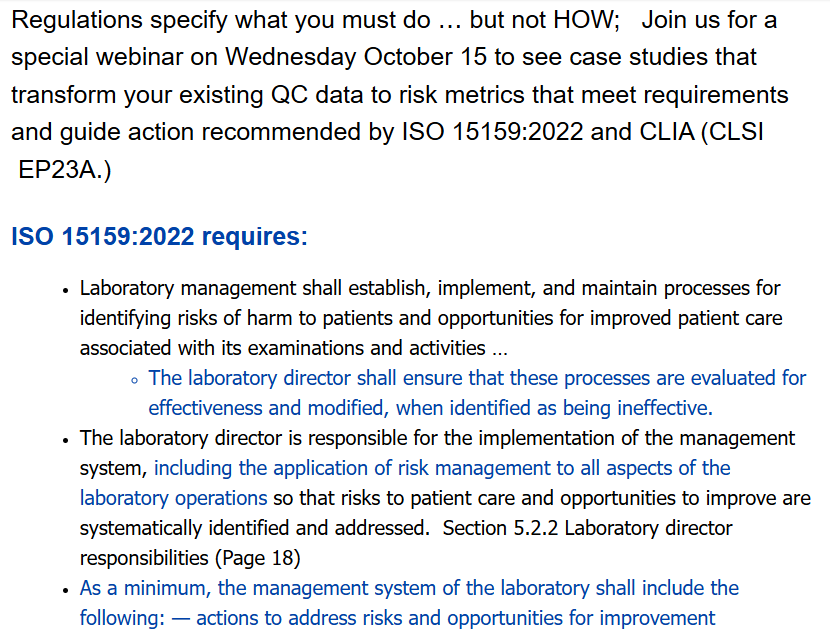Screen dimensions: 830x635
Task: Click blue line "effectiveness and modified, when identified"
Action: click(430, 408)
